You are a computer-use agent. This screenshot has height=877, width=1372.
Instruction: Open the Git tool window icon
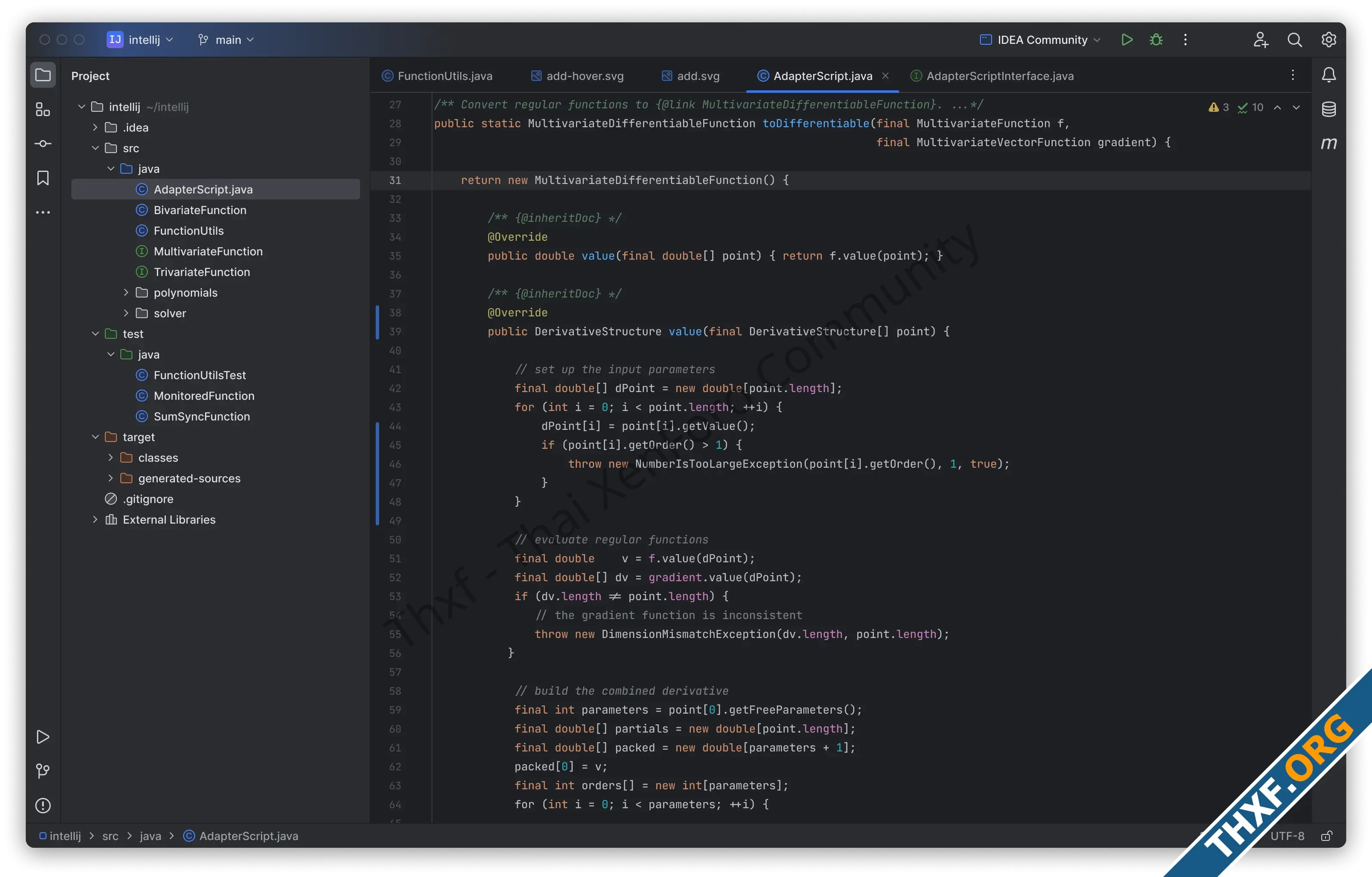coord(43,771)
